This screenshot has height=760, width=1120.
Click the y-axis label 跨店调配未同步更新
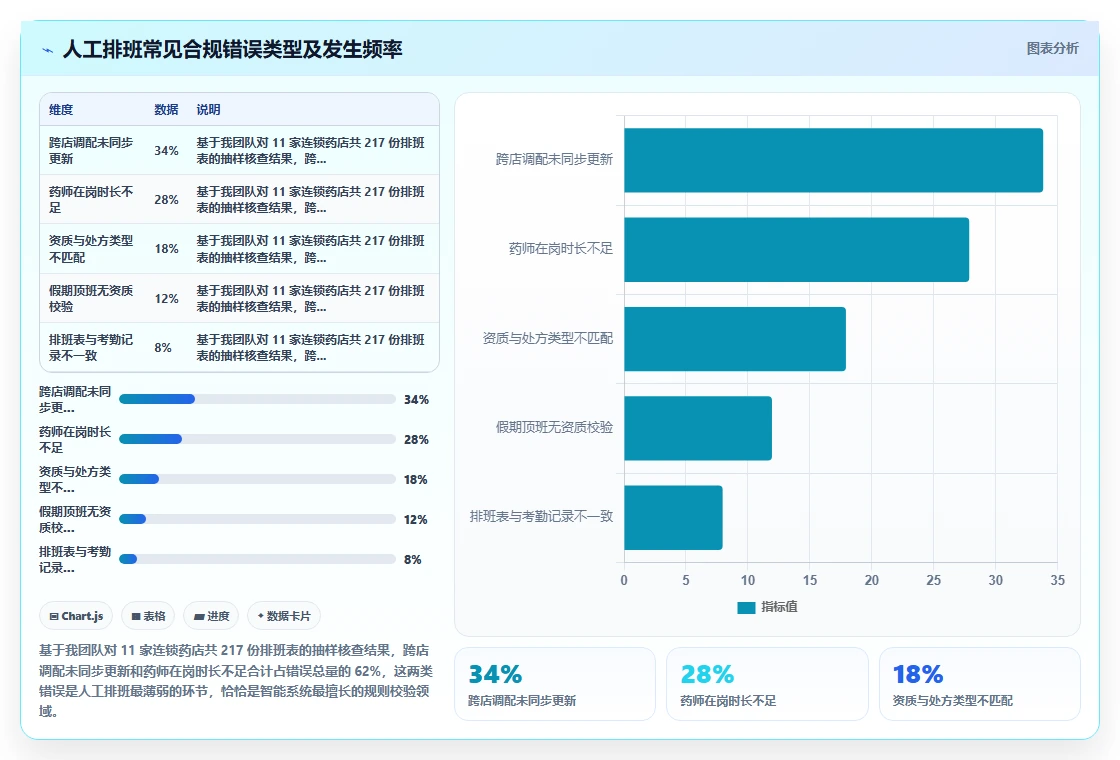click(x=554, y=160)
